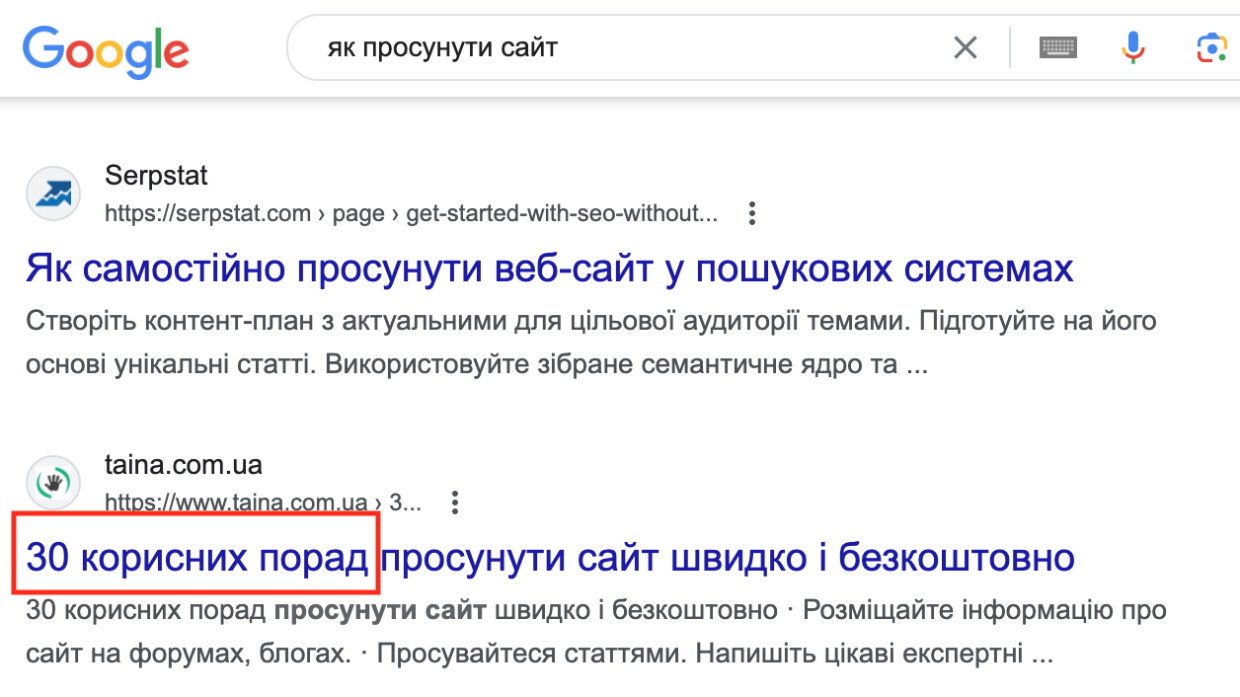Open voice search with the microphone icon
1240x697 pixels.
coord(1132,47)
